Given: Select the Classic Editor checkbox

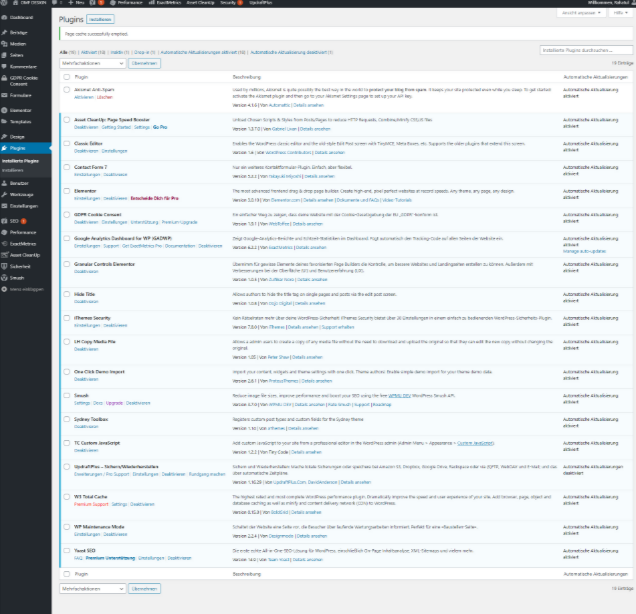Looking at the screenshot, I should pos(67,144).
